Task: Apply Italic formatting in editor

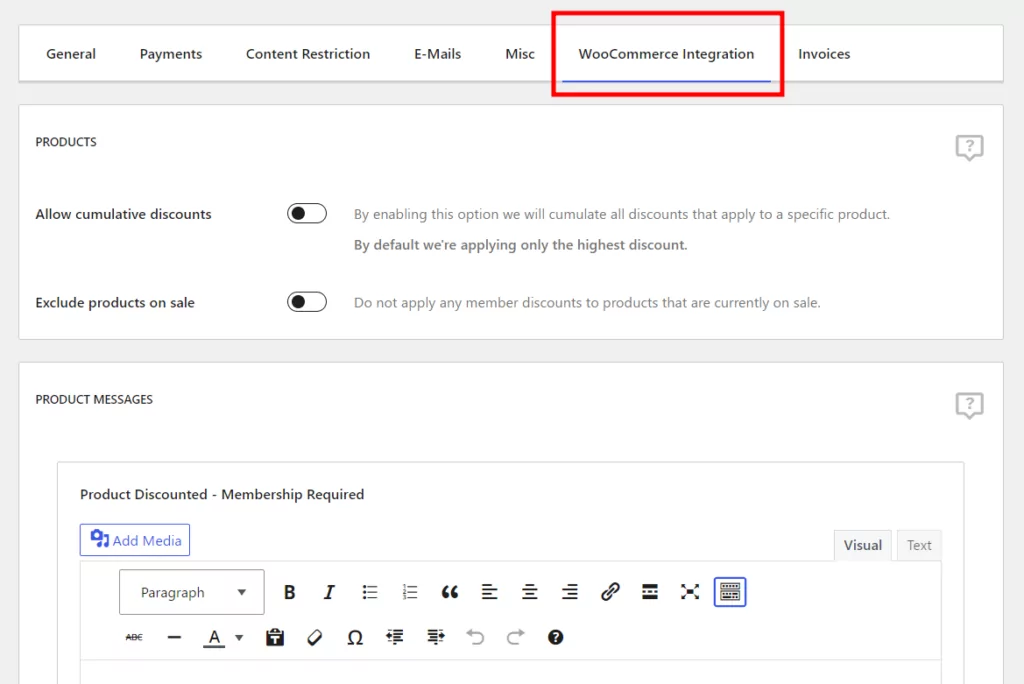Action: click(329, 592)
